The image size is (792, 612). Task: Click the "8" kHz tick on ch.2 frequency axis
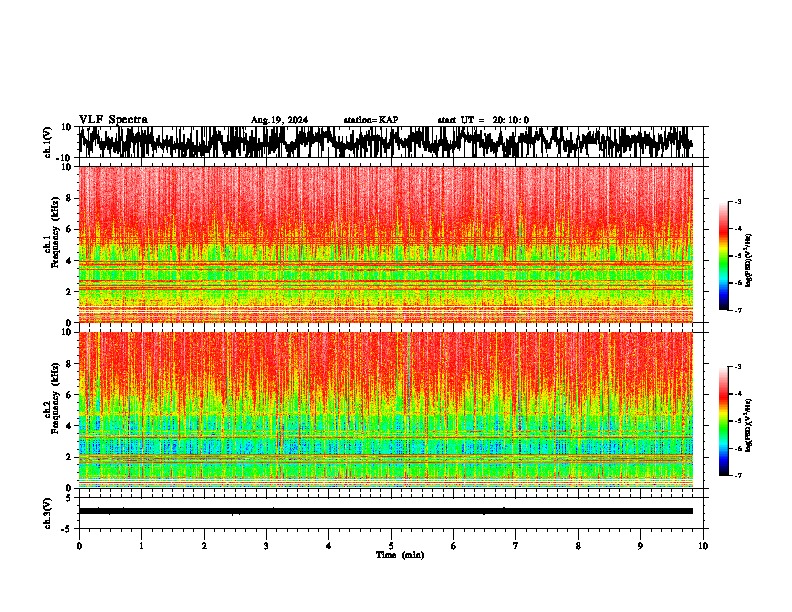70,364
